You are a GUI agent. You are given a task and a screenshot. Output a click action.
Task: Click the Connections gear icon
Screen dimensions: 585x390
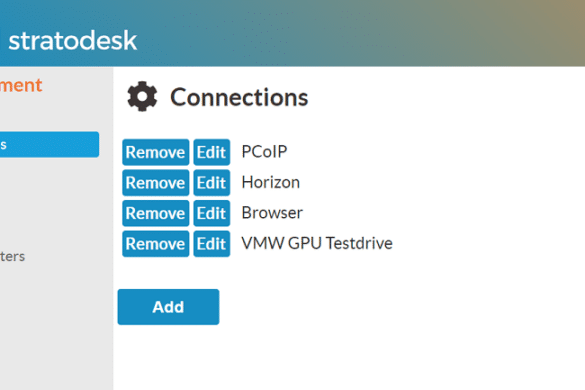tap(142, 96)
